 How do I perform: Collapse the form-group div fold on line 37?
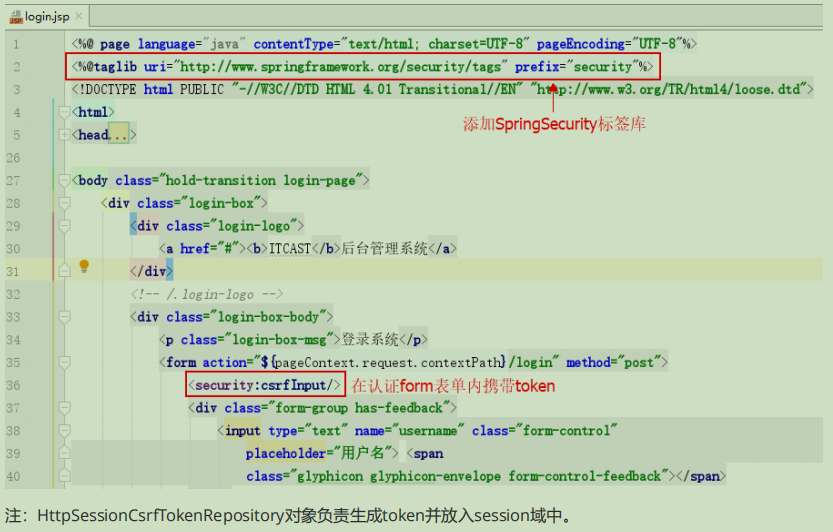(64, 408)
